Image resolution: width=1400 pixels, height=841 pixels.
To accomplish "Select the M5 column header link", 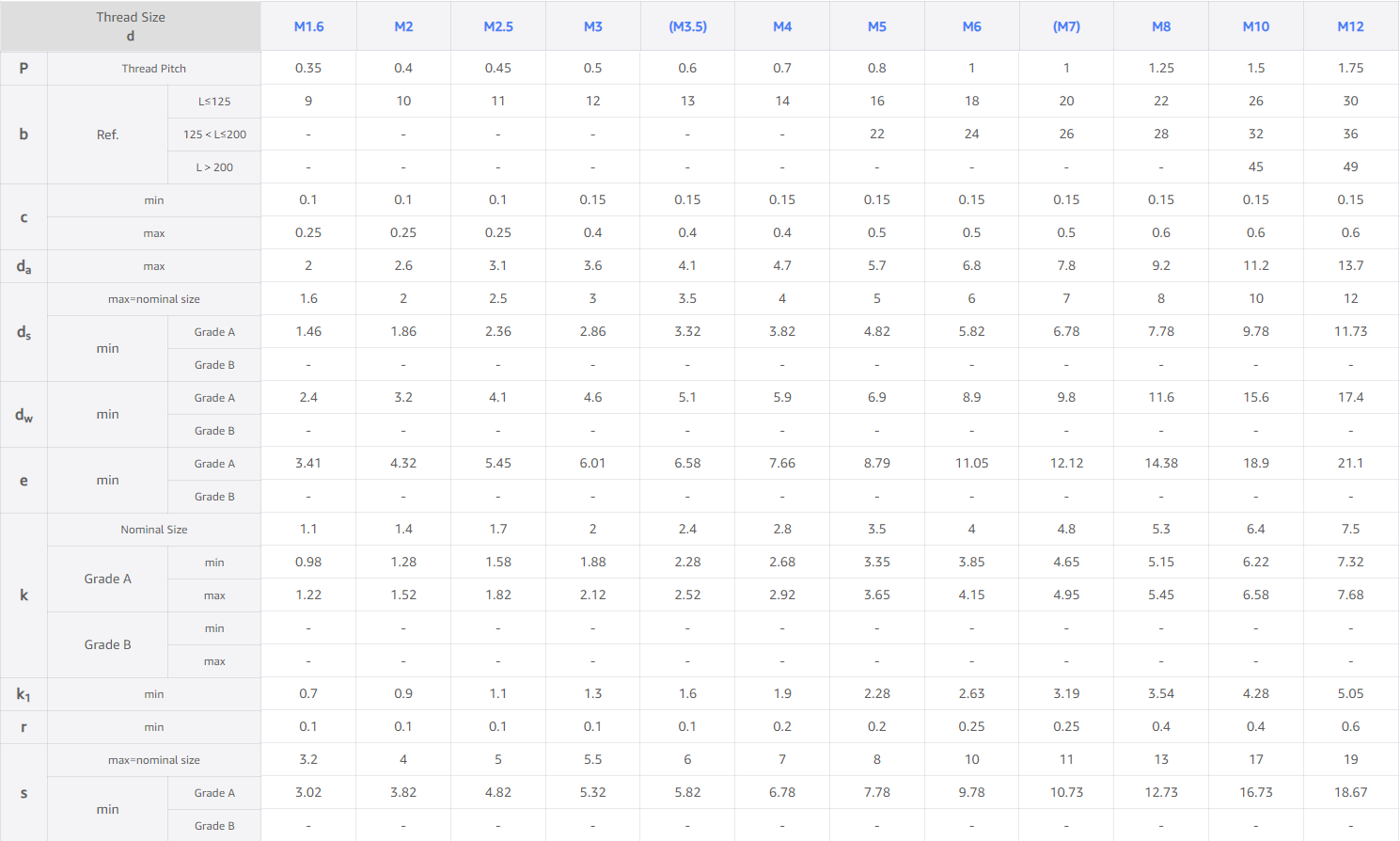I will pyautogui.click(x=877, y=26).
